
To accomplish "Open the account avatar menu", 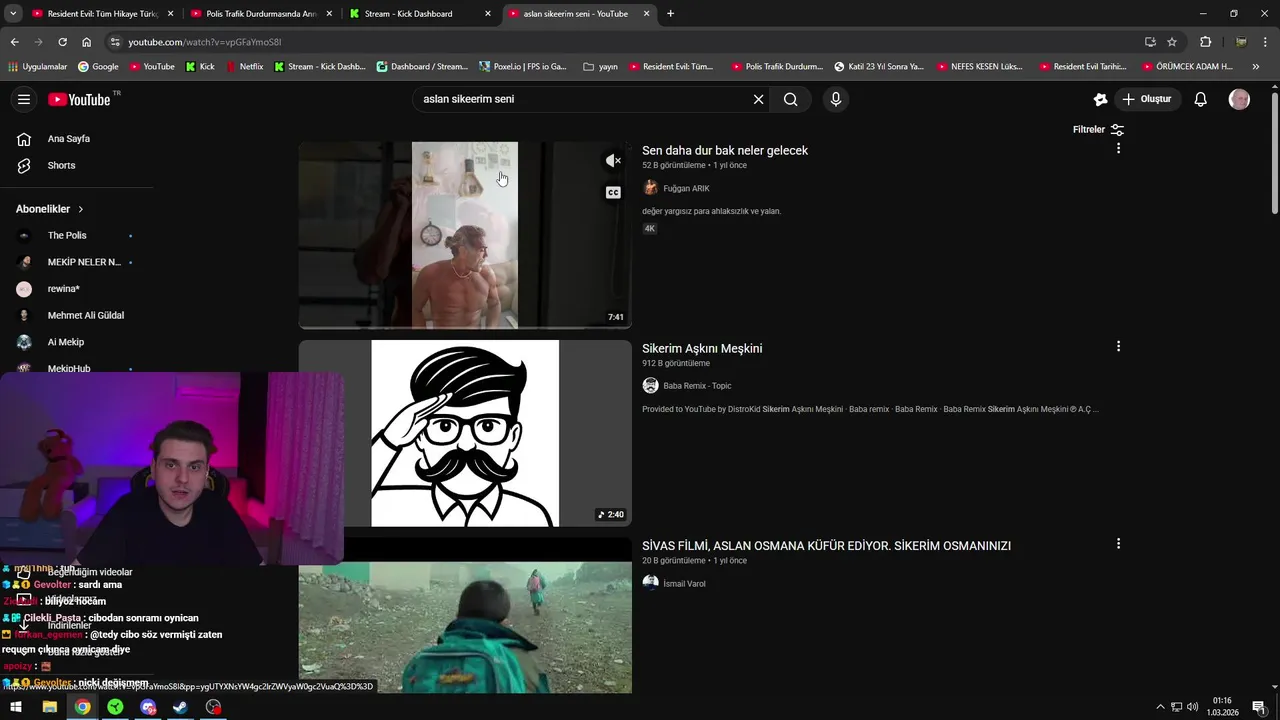I will point(1239,99).
